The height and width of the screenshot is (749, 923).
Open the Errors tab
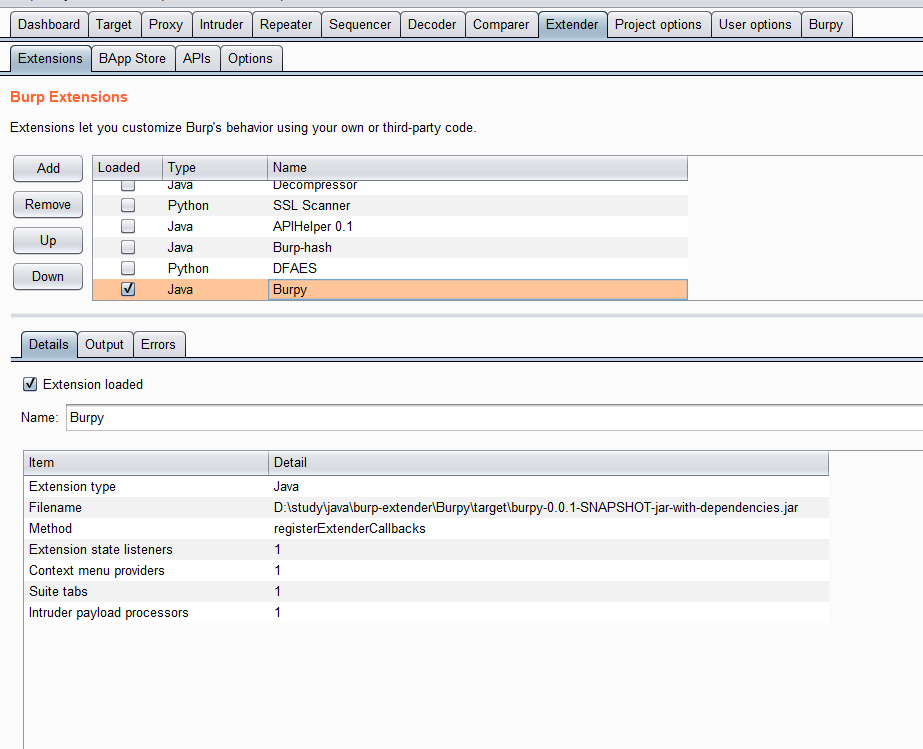click(x=158, y=345)
